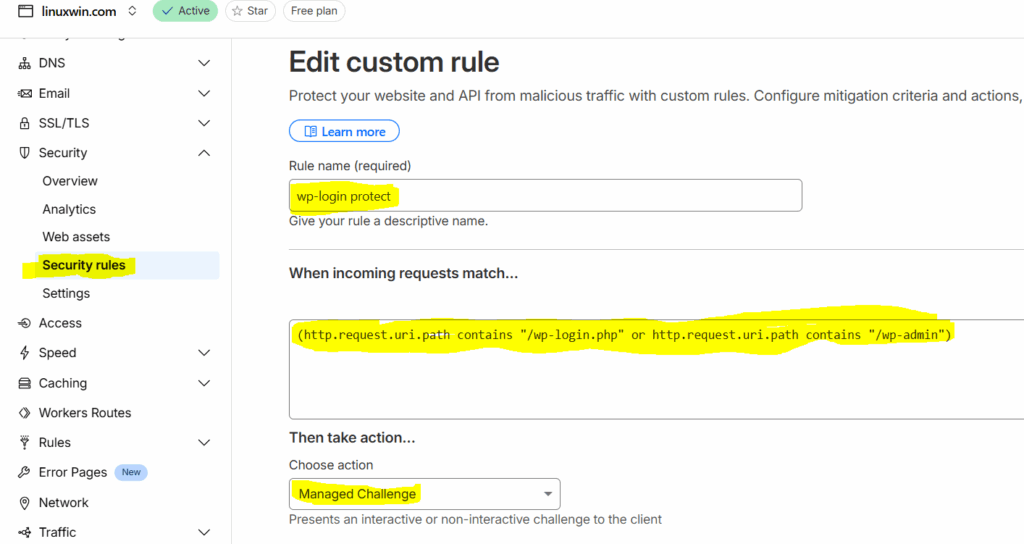This screenshot has width=1024, height=544.
Task: Click the Caching drive icon
Action: 24,383
